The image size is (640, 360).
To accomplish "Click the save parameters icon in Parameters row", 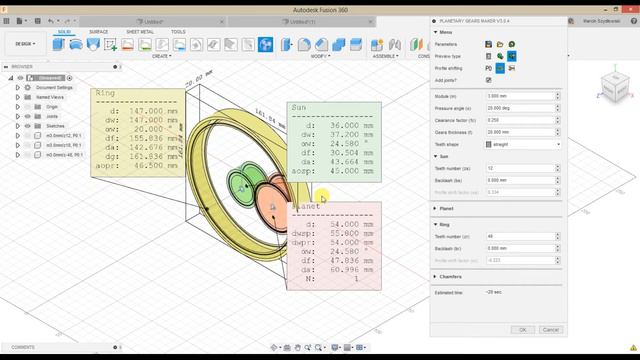I will (x=488, y=44).
